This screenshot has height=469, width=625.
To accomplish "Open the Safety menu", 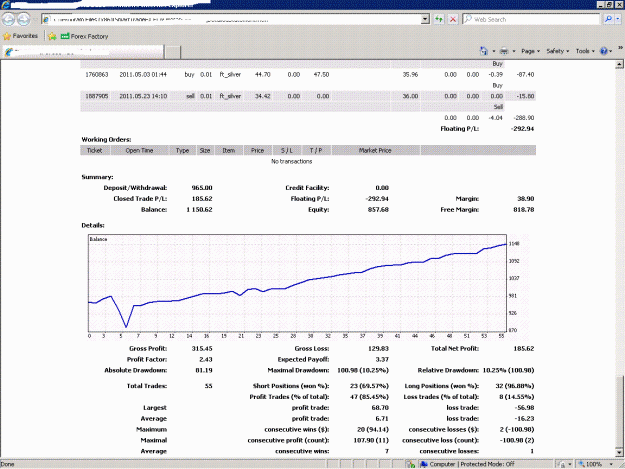I will tap(558, 51).
